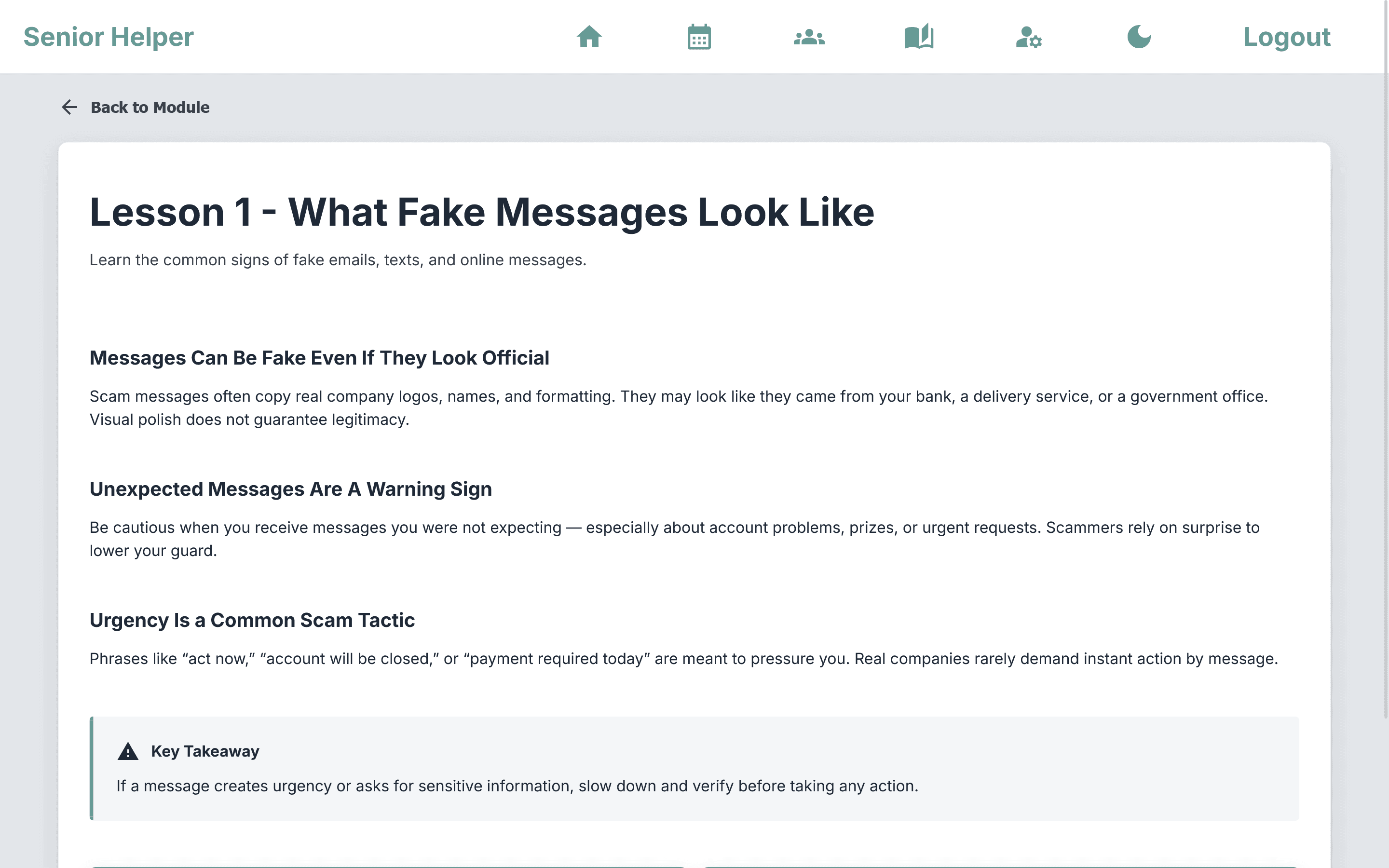Click the Senior Helper logo
Screen dimensions: 1389x868
pos(109,37)
